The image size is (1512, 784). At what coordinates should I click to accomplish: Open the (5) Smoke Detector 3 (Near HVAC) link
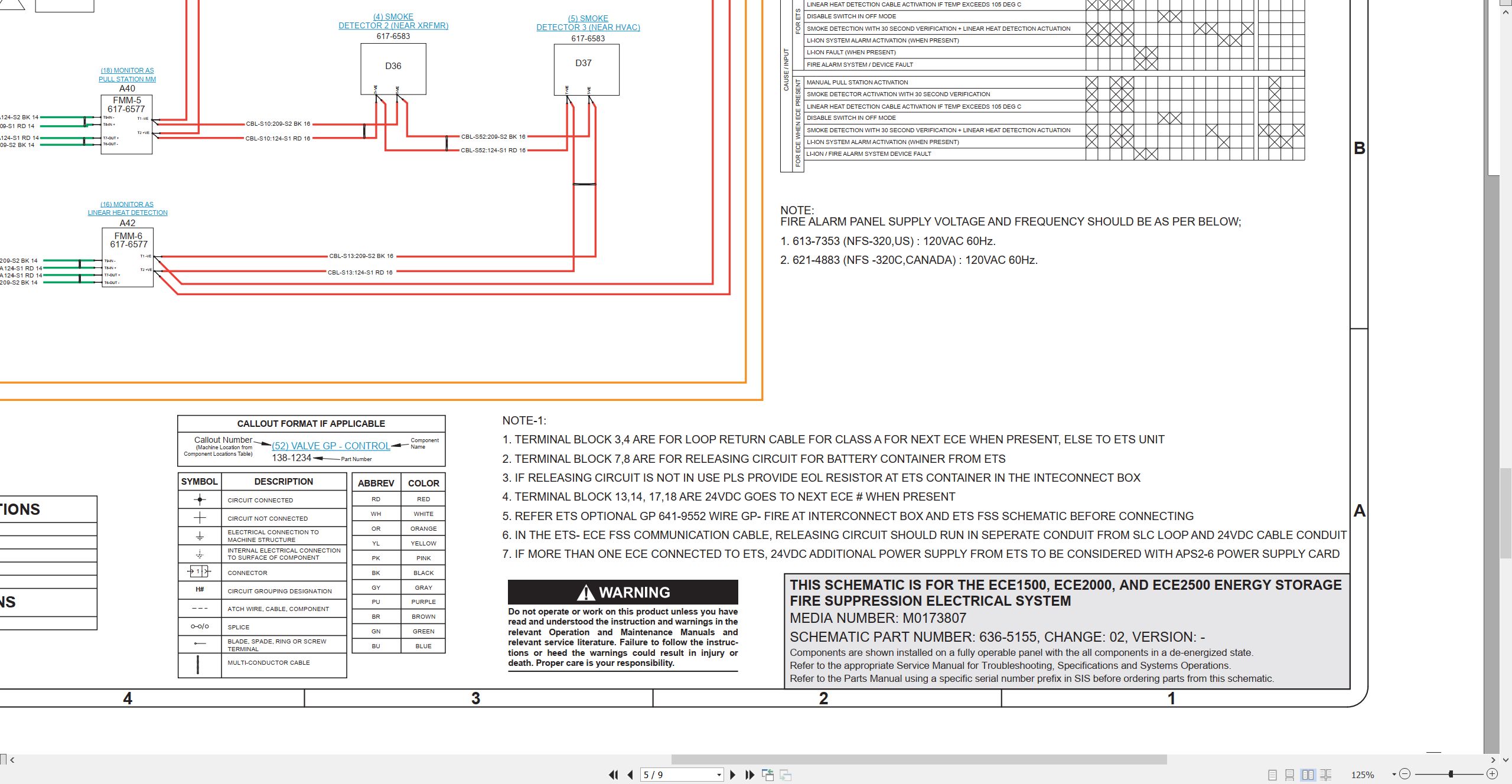(588, 23)
